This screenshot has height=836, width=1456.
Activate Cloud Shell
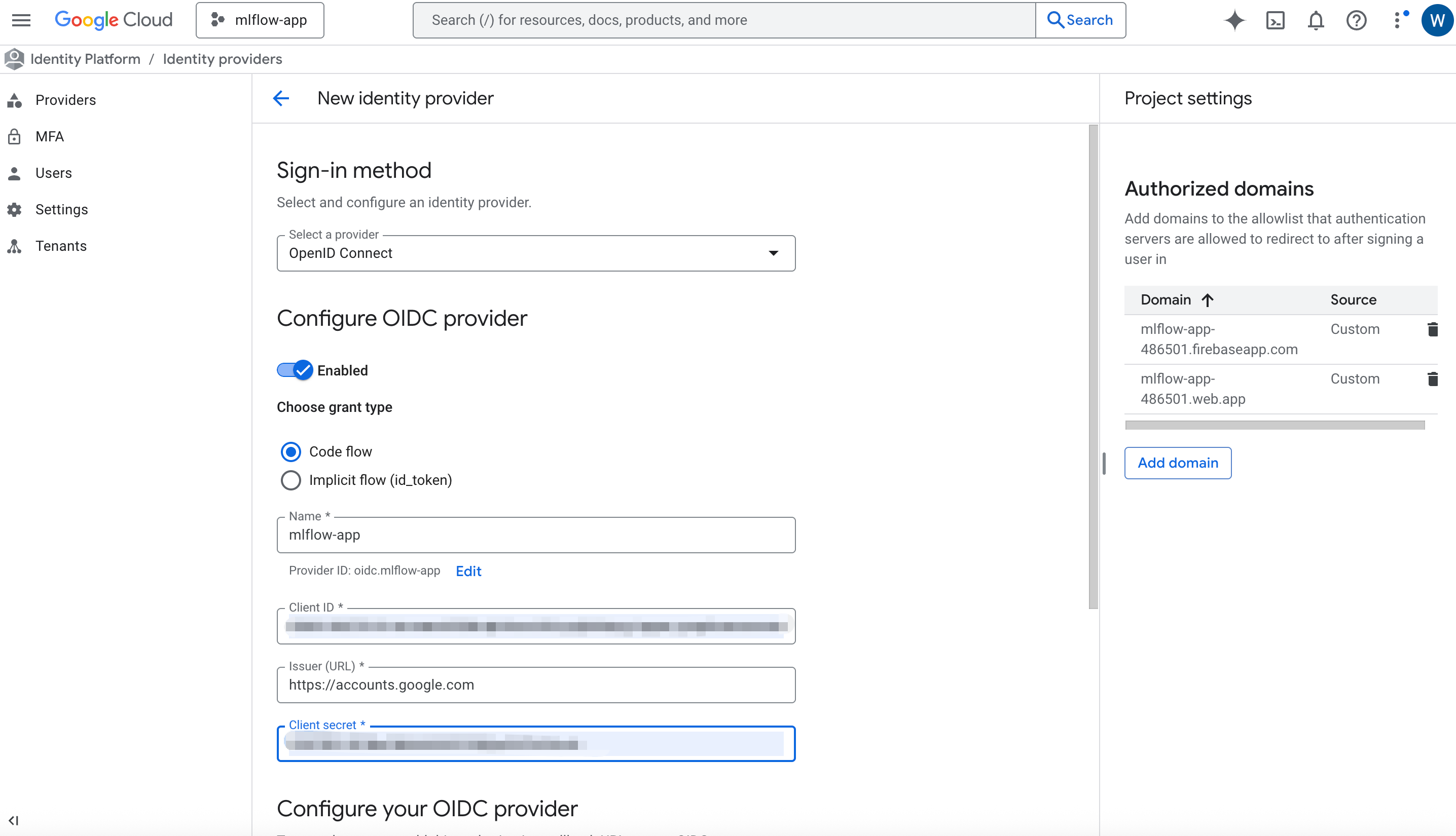point(1275,20)
